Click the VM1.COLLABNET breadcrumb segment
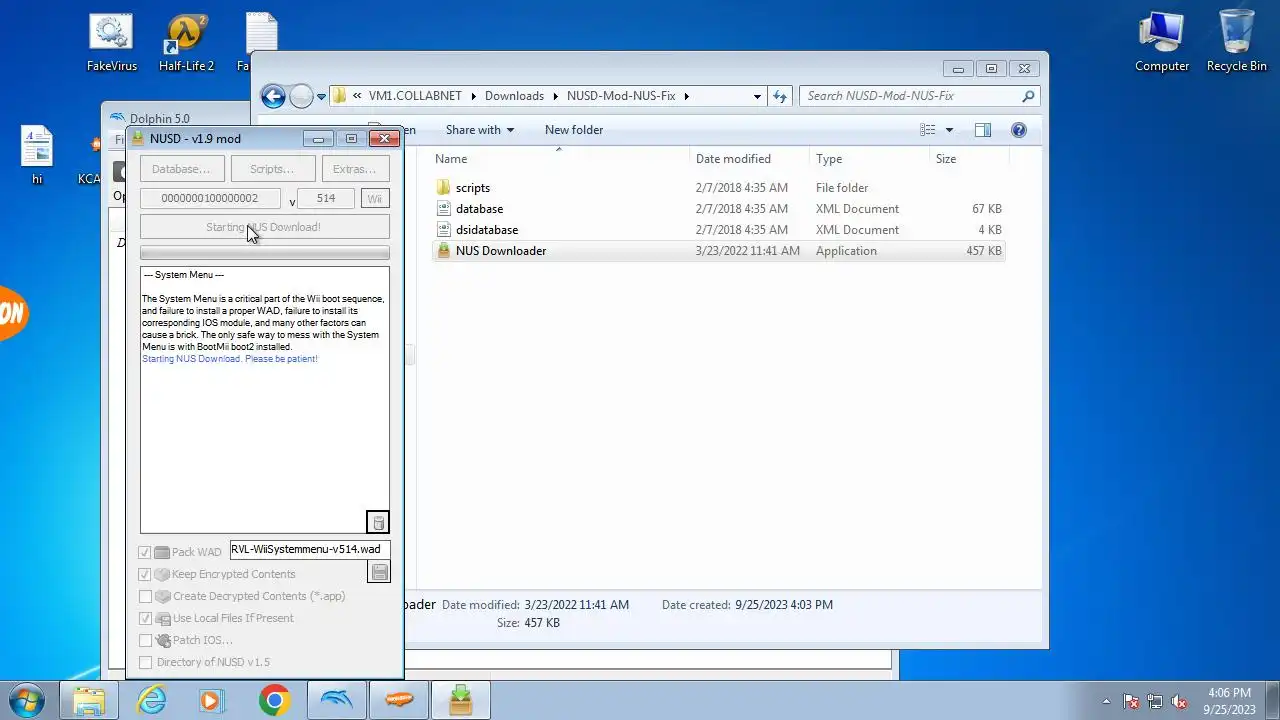The height and width of the screenshot is (720, 1280). [415, 96]
